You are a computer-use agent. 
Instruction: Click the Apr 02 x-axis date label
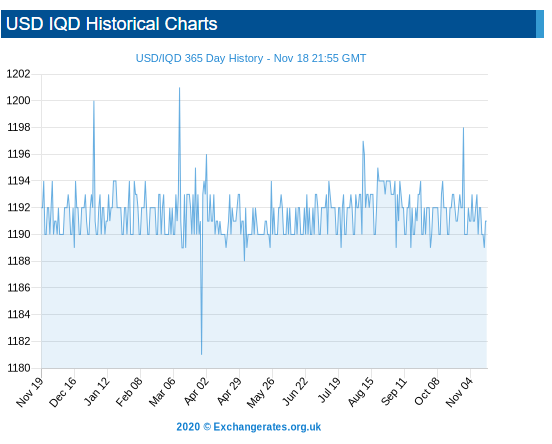[196, 391]
